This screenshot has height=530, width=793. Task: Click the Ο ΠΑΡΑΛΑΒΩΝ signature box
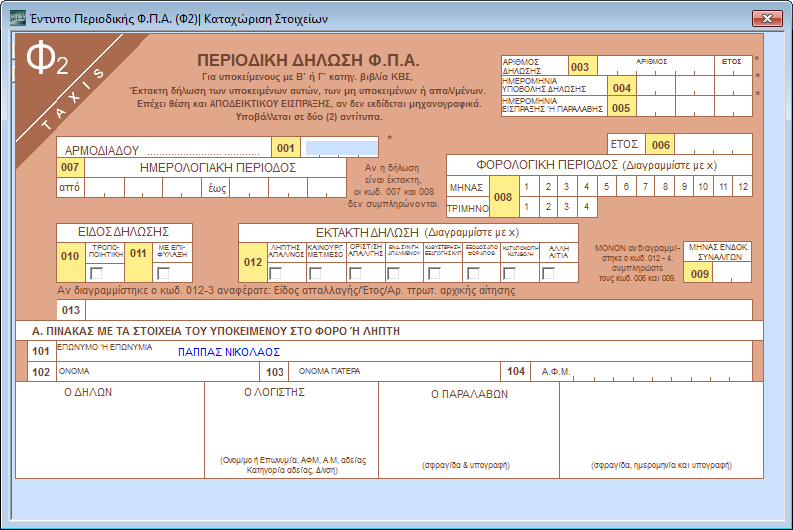(469, 430)
